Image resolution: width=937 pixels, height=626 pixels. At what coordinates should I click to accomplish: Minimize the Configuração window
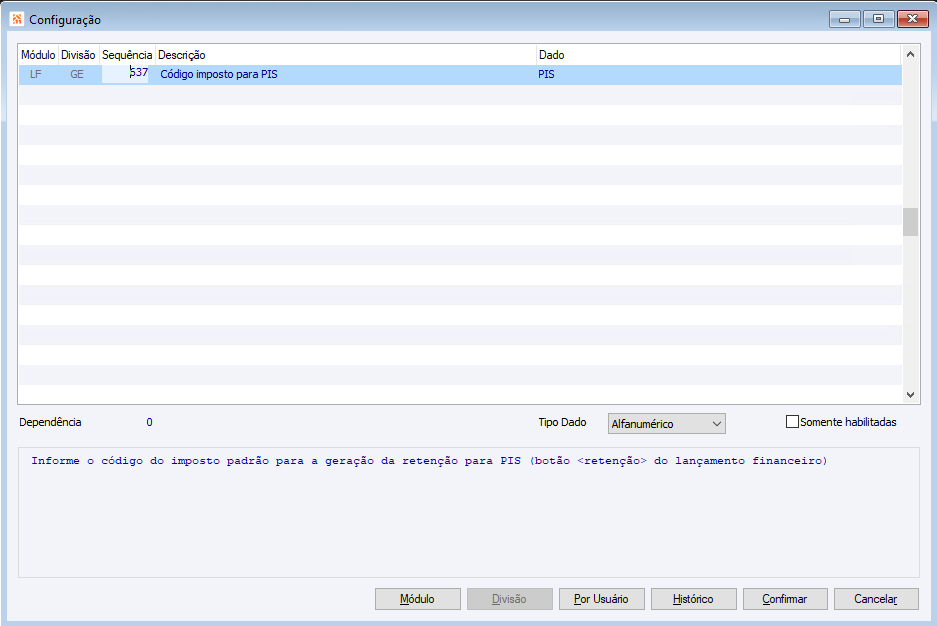[x=844, y=19]
